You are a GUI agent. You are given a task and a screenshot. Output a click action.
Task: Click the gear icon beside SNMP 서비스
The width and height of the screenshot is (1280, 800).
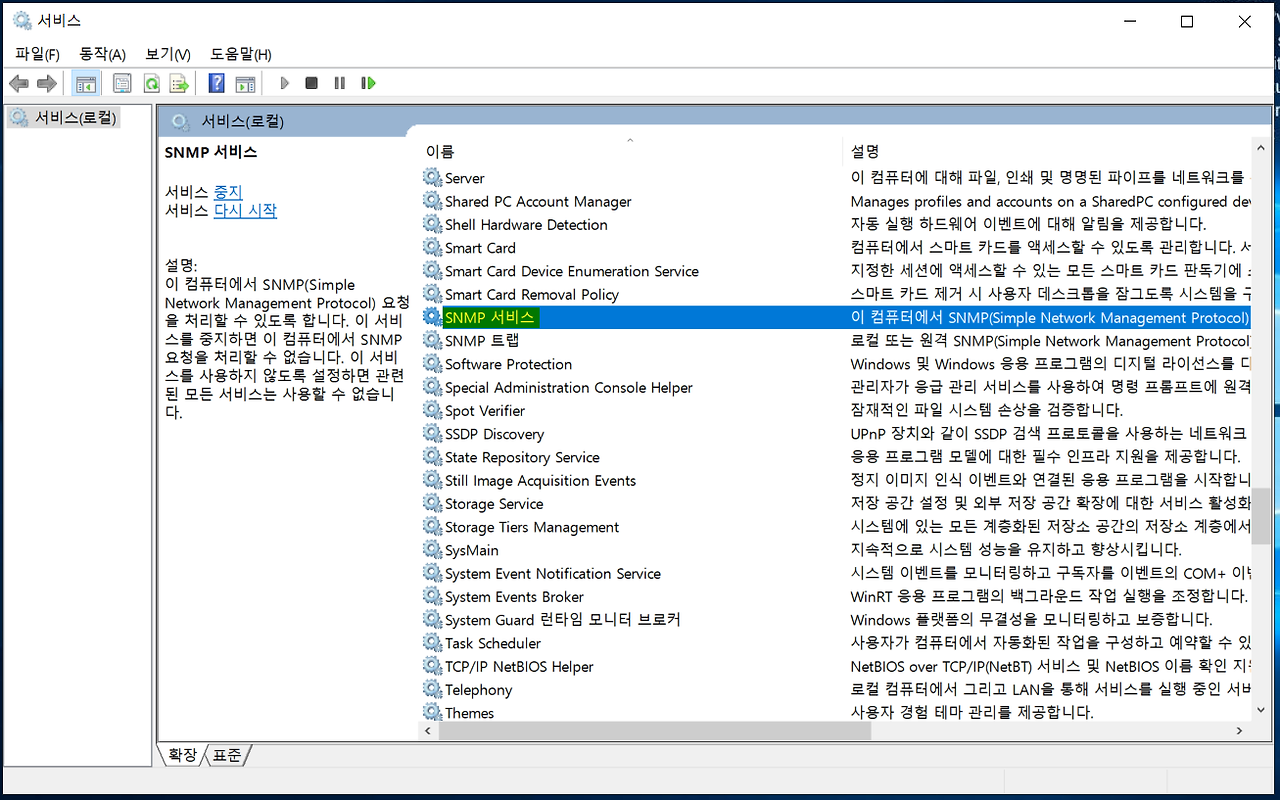(x=432, y=318)
